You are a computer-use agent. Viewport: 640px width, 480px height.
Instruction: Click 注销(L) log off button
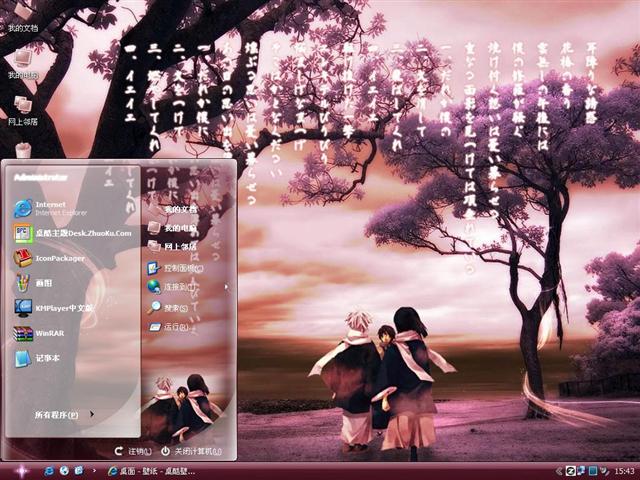133,451
